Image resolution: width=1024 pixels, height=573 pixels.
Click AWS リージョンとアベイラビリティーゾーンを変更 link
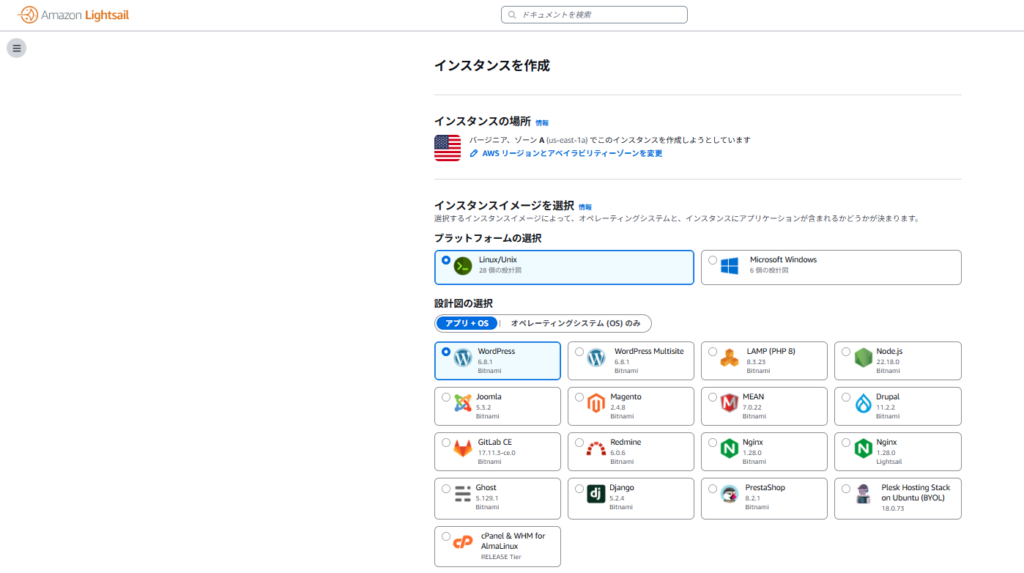tap(572, 153)
